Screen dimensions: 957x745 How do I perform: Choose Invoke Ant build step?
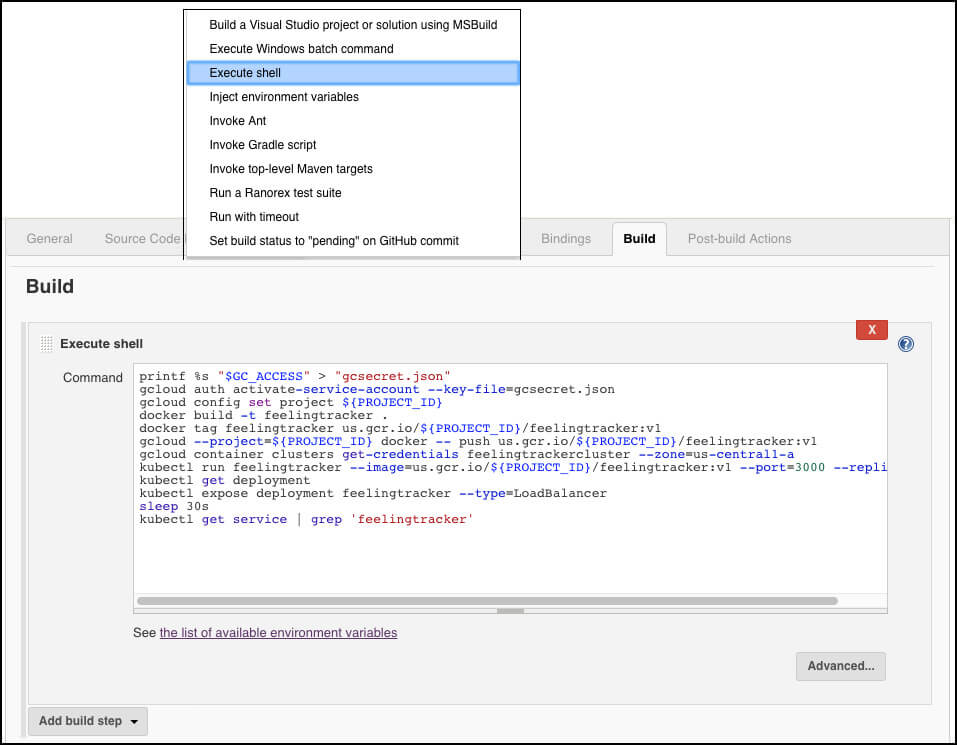pos(353,121)
